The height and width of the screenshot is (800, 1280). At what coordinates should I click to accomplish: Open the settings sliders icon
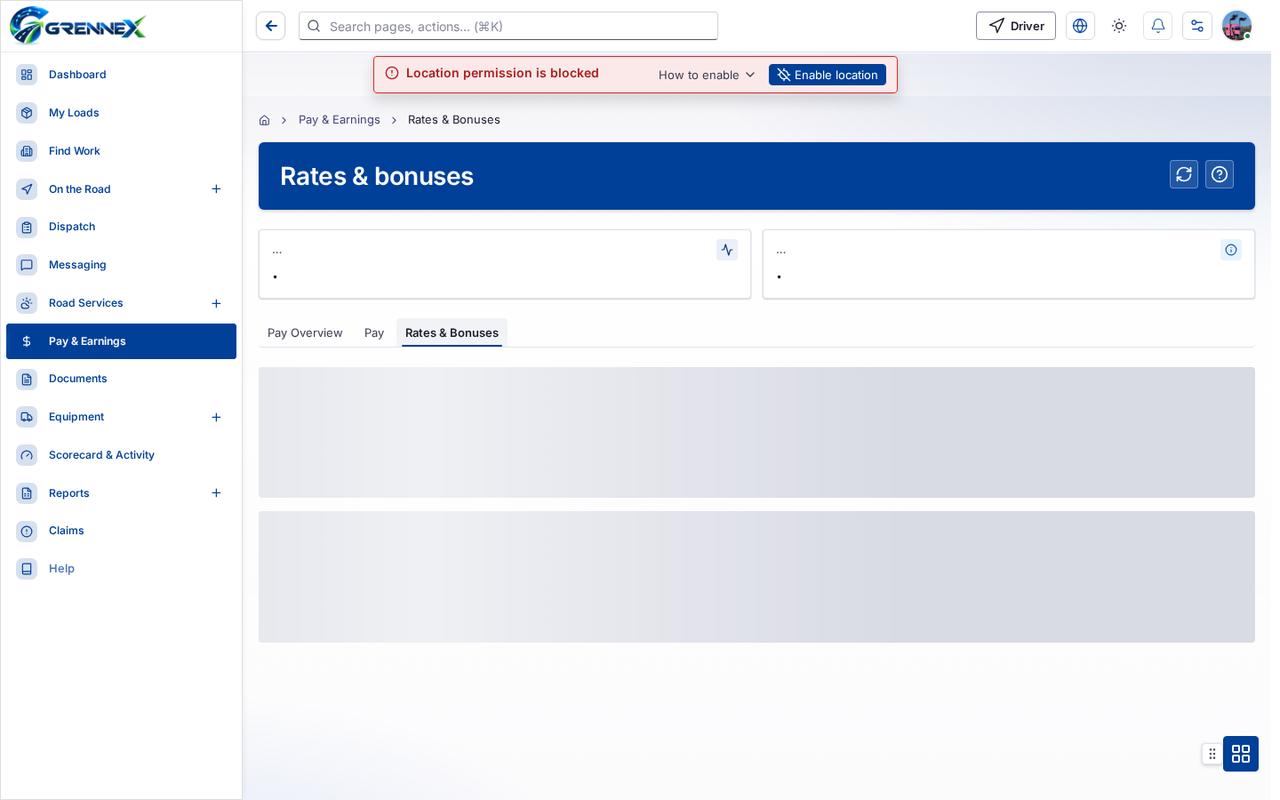click(1197, 26)
